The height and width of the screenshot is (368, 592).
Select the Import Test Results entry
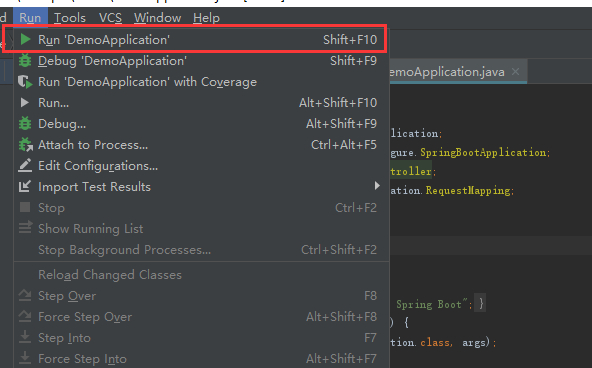(x=202, y=187)
